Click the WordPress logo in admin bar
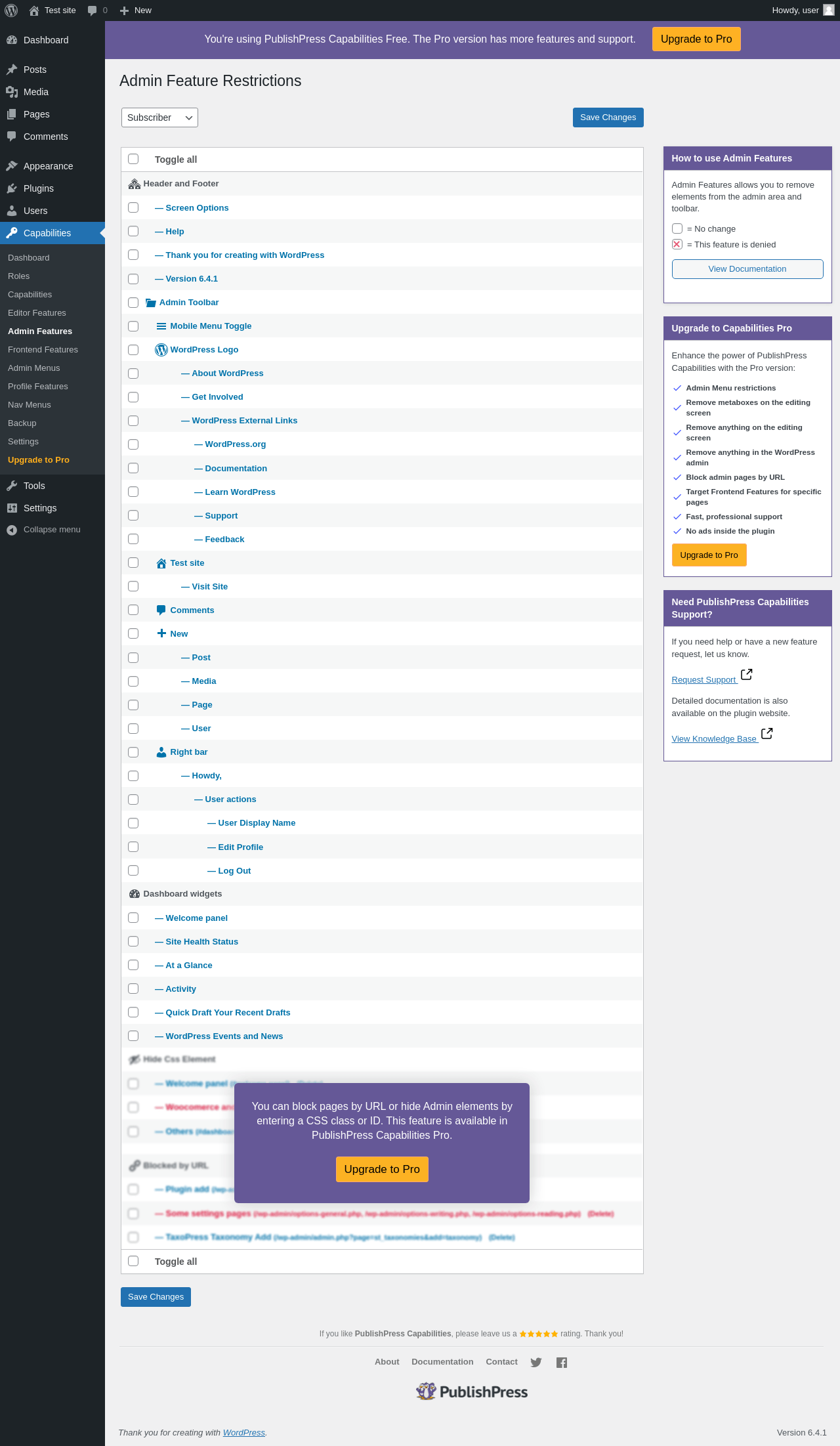Image resolution: width=840 pixels, height=1446 pixels. [x=11, y=11]
